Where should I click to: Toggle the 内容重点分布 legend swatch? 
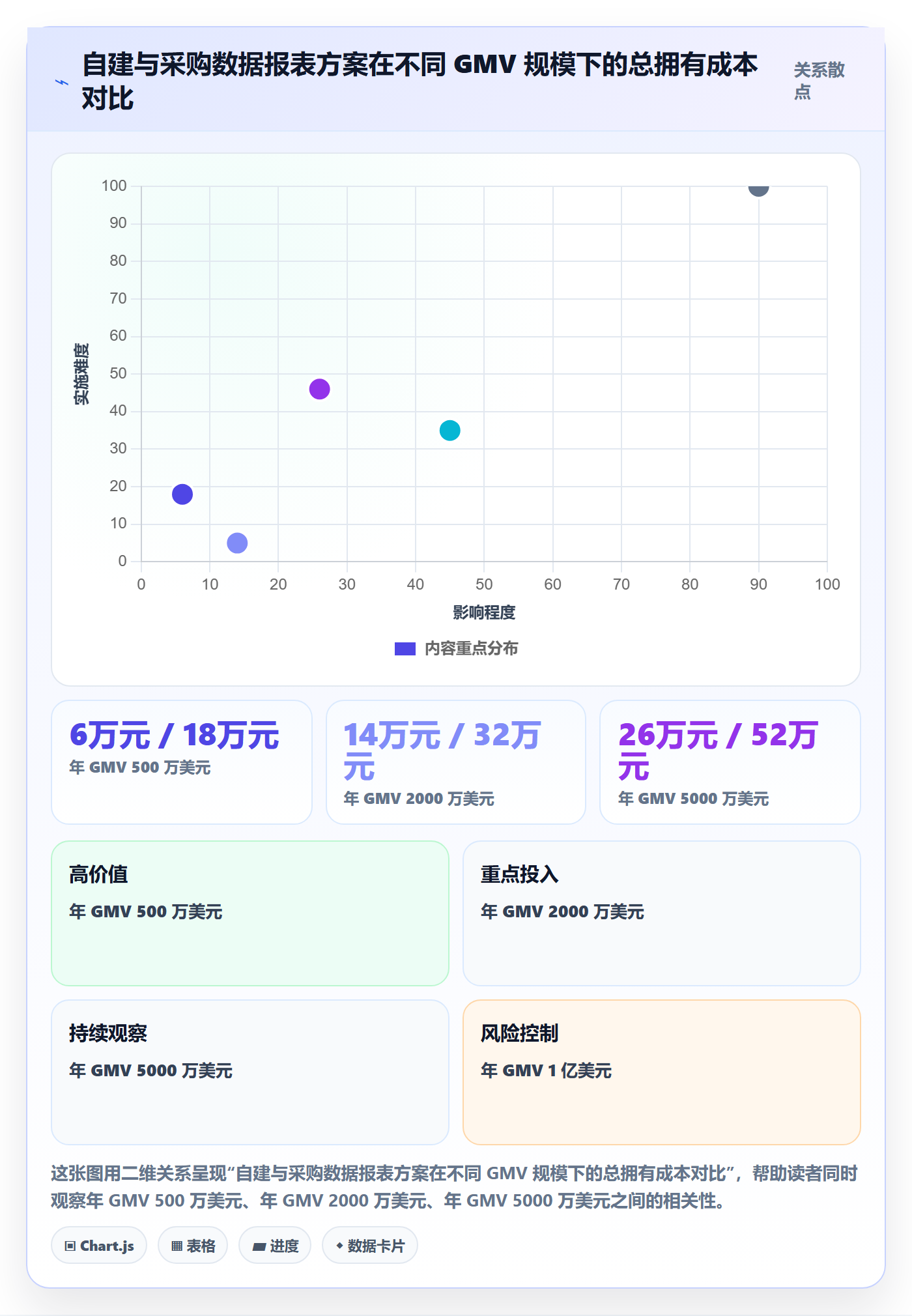[405, 649]
